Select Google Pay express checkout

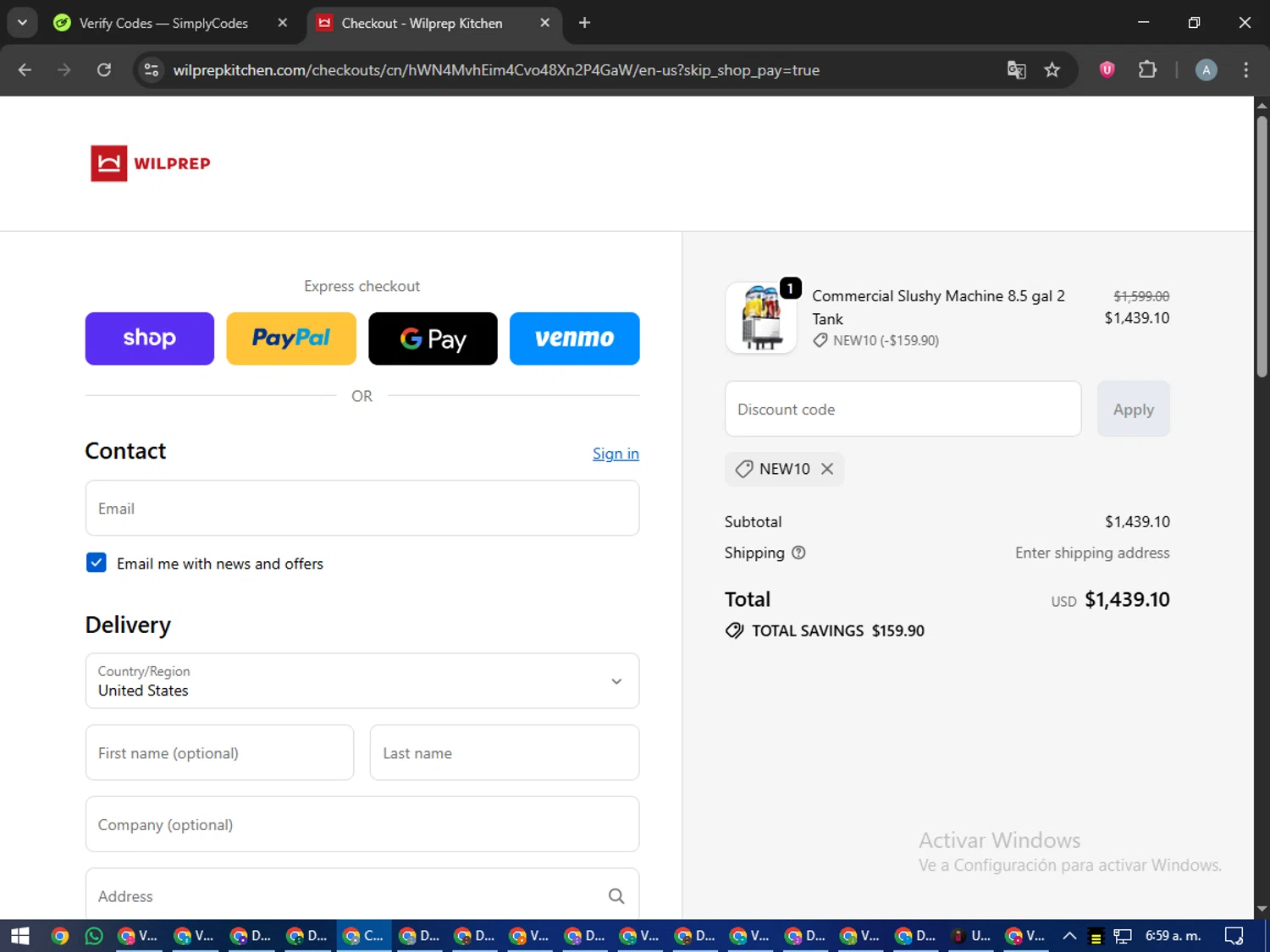pos(433,338)
